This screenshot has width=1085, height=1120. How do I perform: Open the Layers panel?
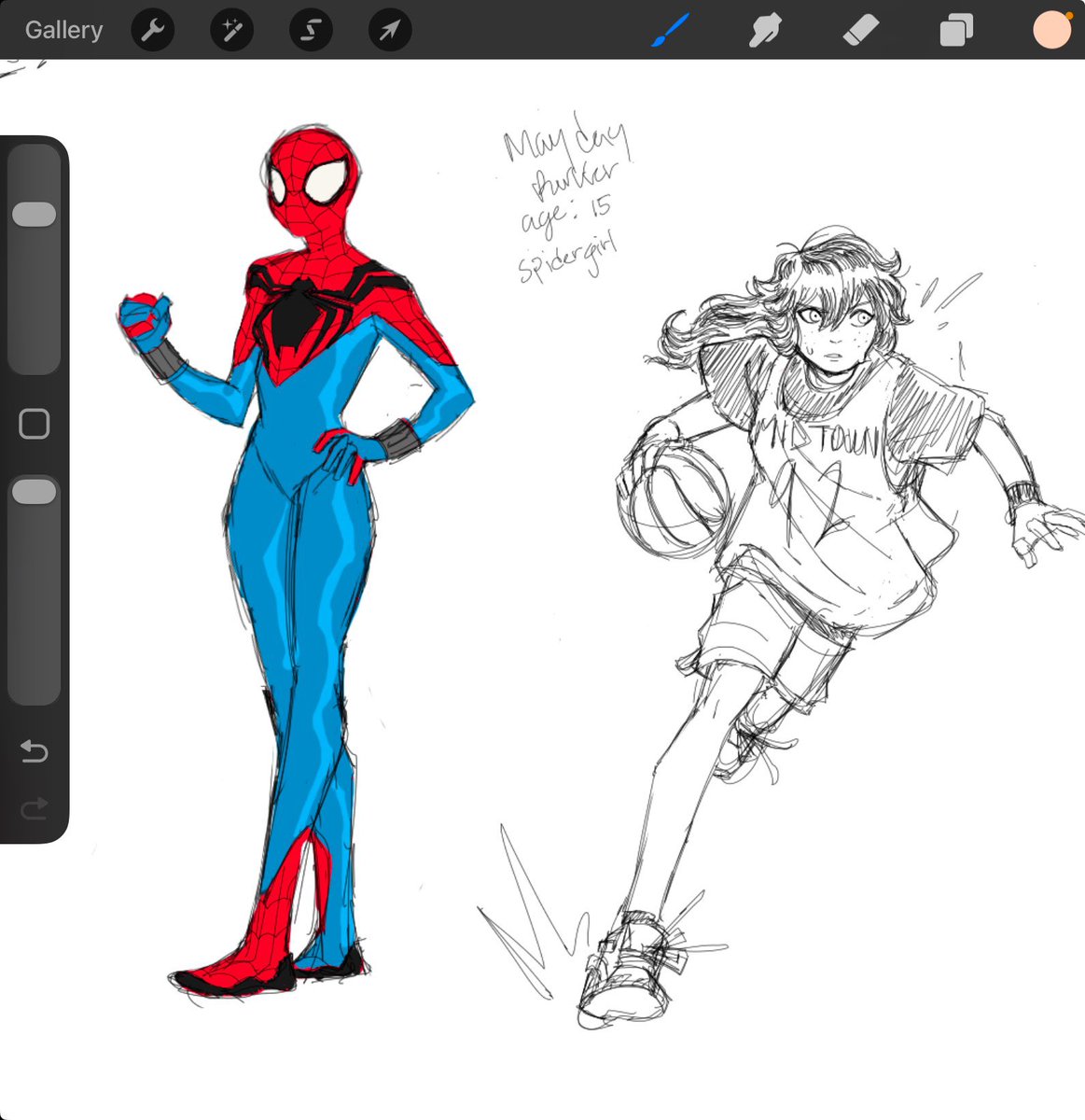tap(956, 31)
